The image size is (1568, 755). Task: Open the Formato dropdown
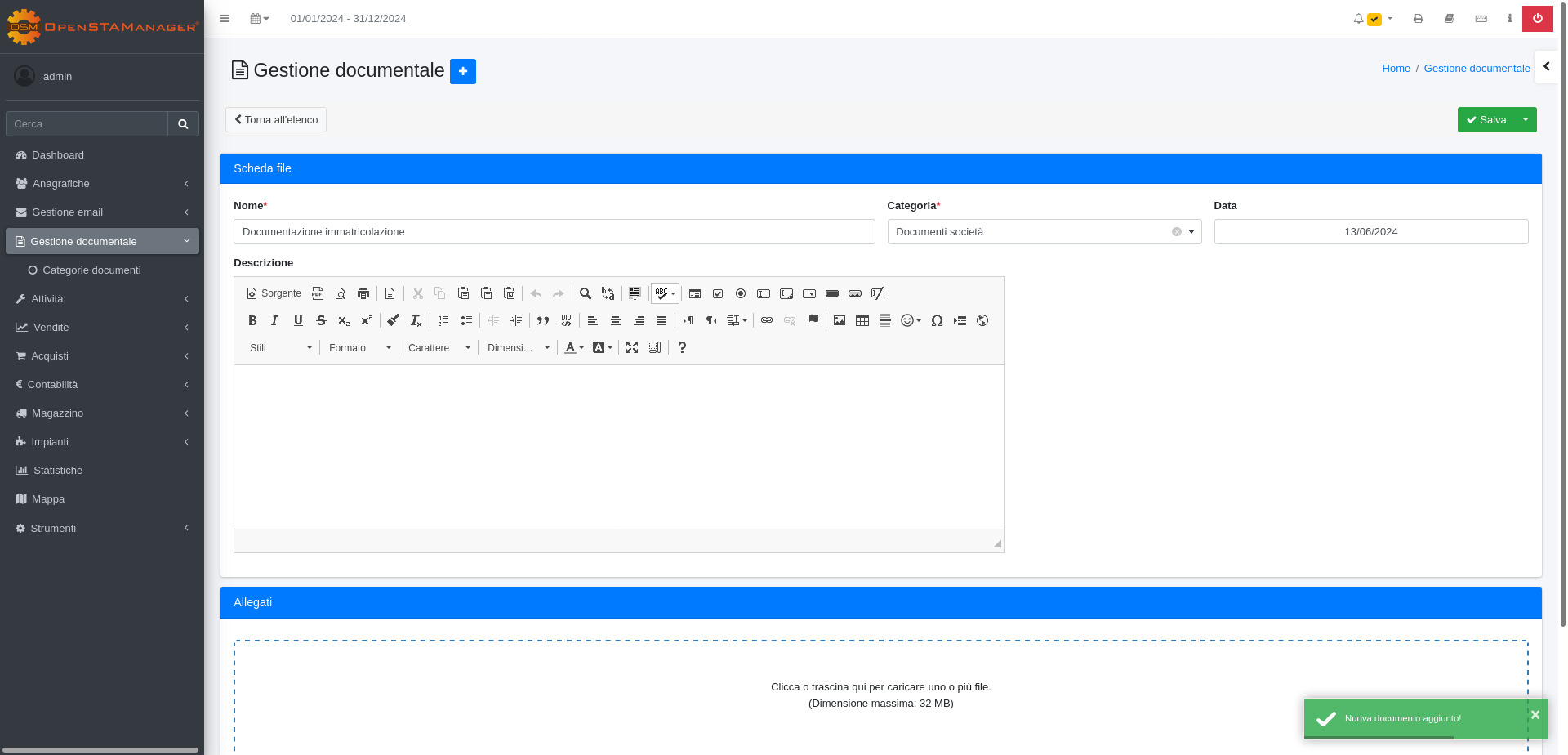click(360, 347)
